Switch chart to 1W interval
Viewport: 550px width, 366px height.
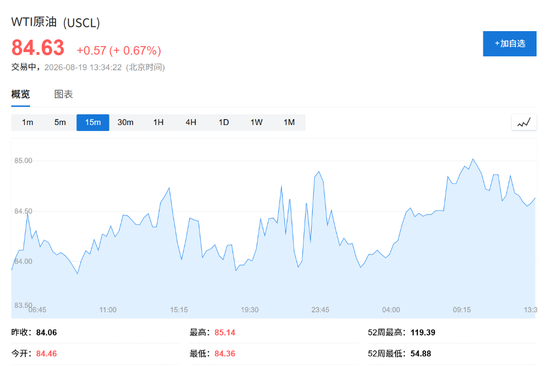256,122
